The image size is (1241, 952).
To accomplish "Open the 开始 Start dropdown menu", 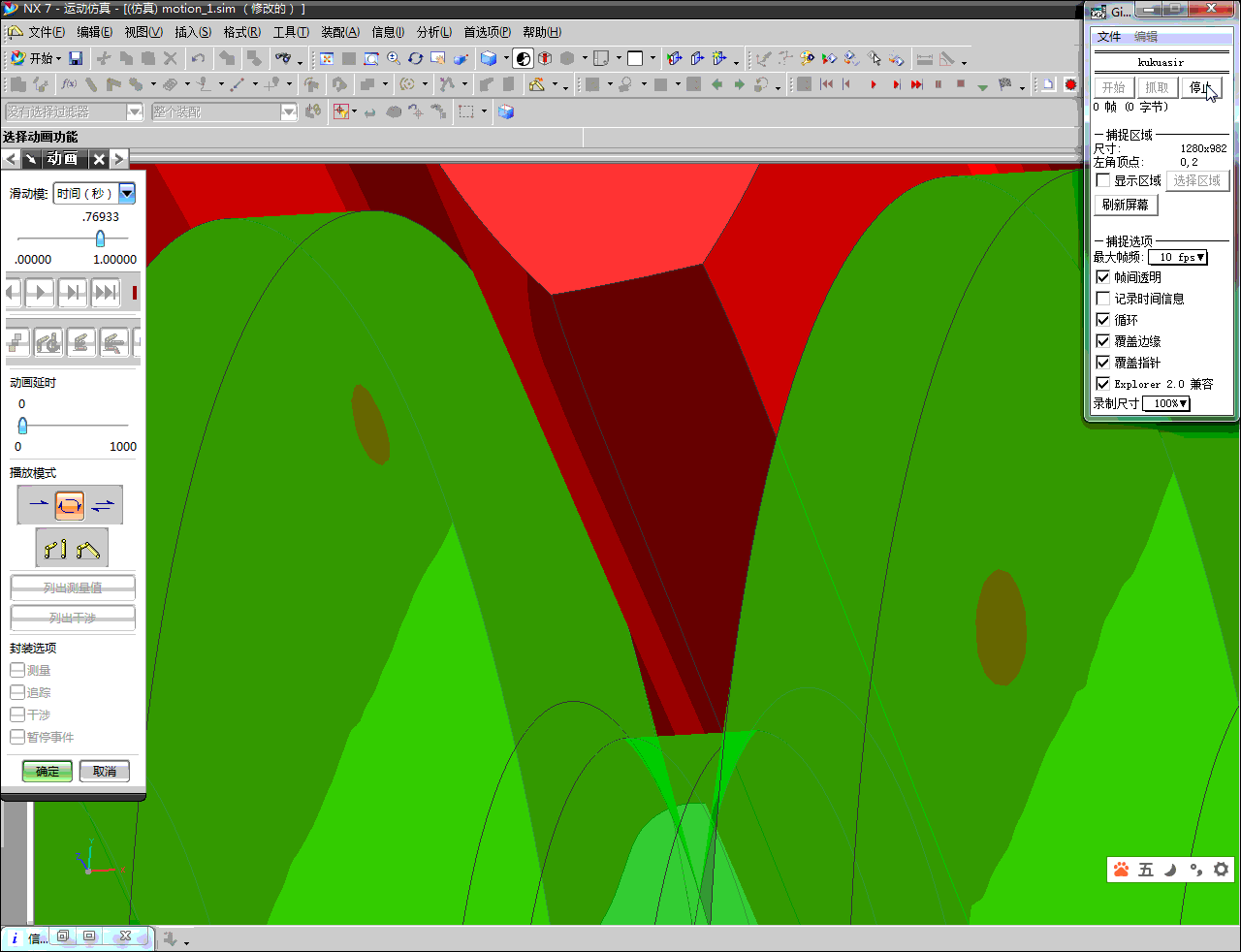I will point(36,58).
